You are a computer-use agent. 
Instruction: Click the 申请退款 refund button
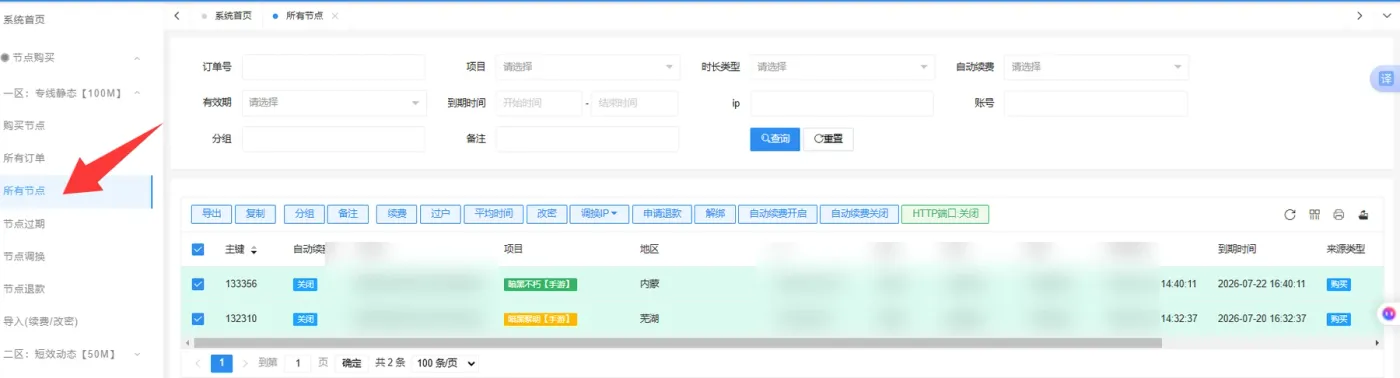pos(662,213)
